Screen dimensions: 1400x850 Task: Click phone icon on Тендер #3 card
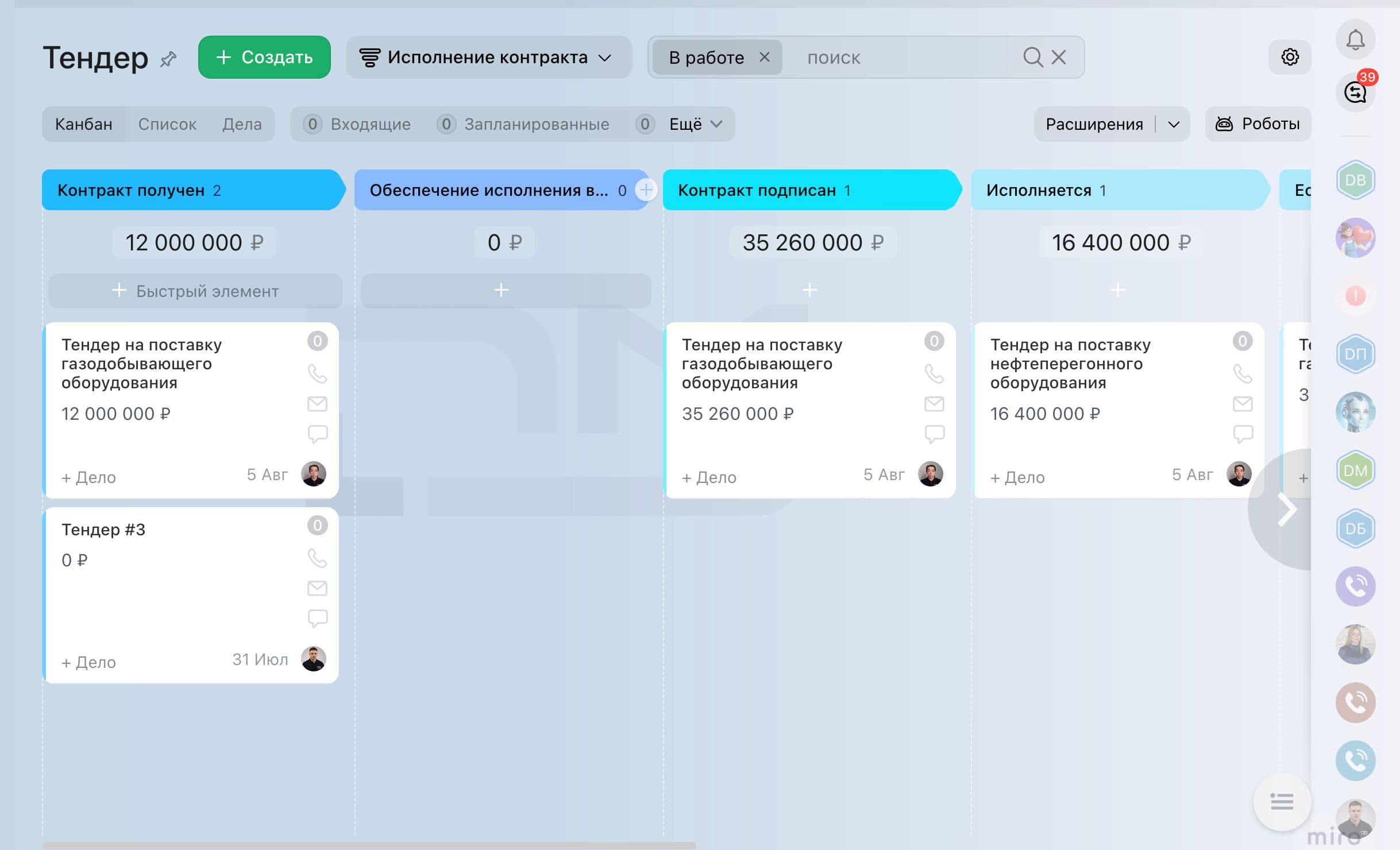click(x=317, y=558)
